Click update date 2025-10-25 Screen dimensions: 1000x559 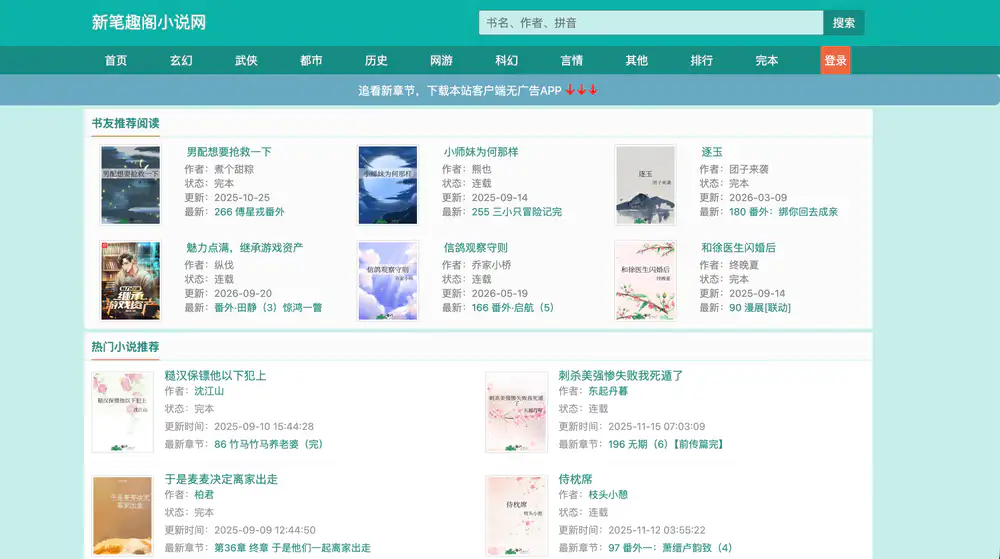(x=242, y=198)
